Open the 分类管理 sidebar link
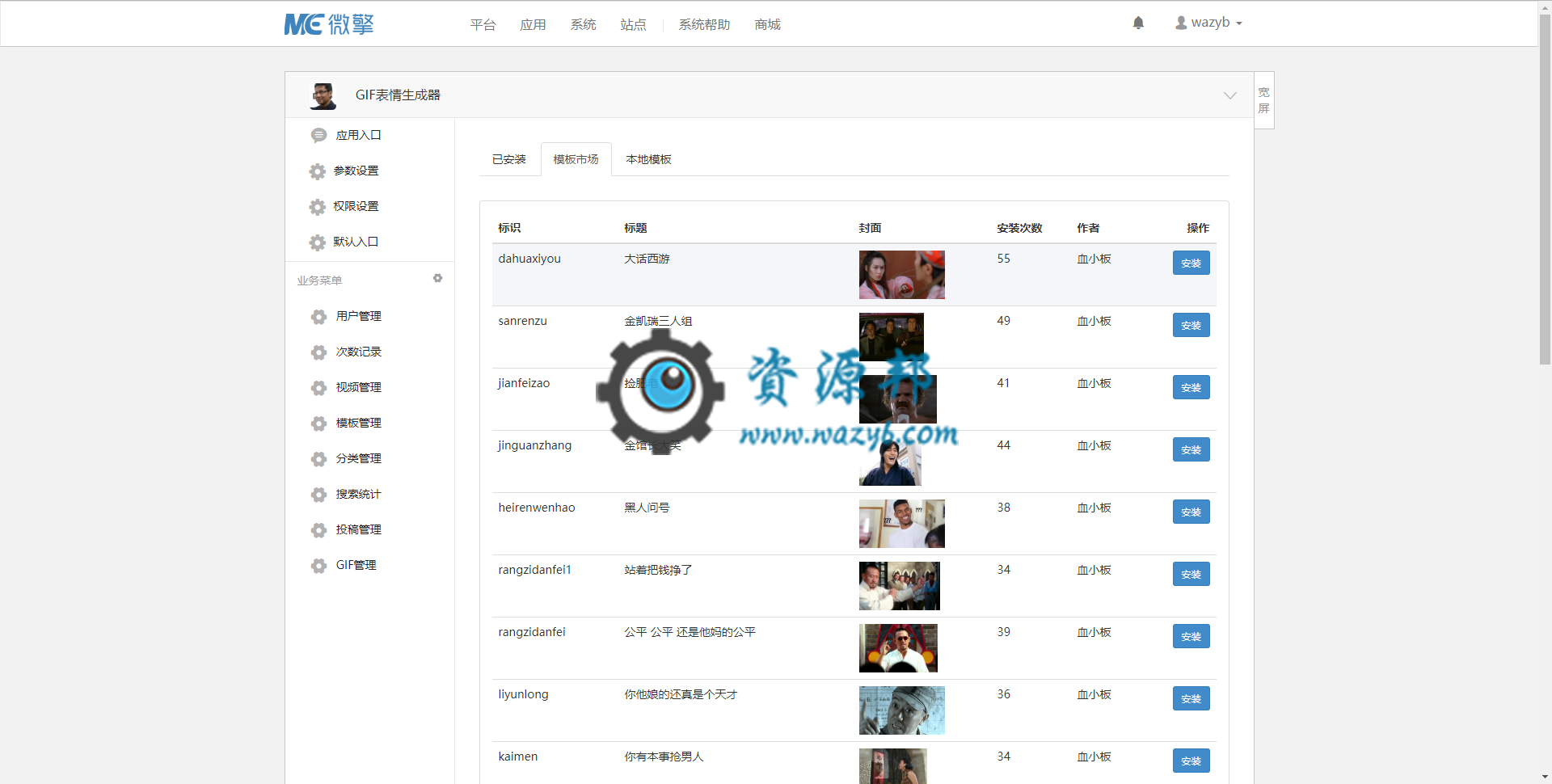Image resolution: width=1552 pixels, height=784 pixels. pyautogui.click(x=358, y=458)
